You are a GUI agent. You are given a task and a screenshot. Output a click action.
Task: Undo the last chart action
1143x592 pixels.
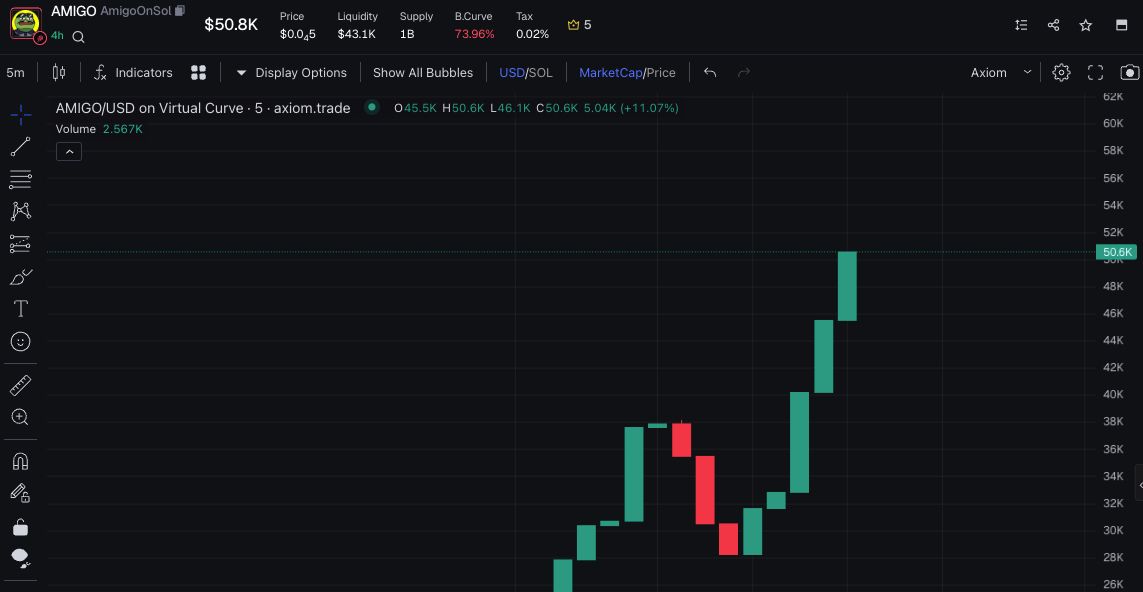tap(710, 72)
